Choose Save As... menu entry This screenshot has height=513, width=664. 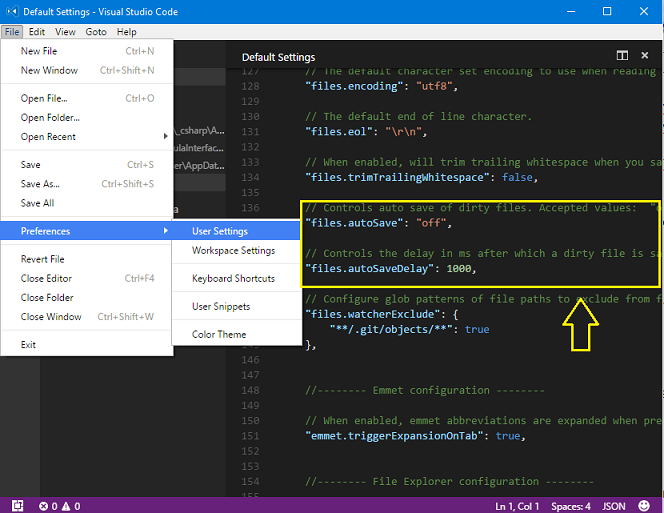pos(87,184)
